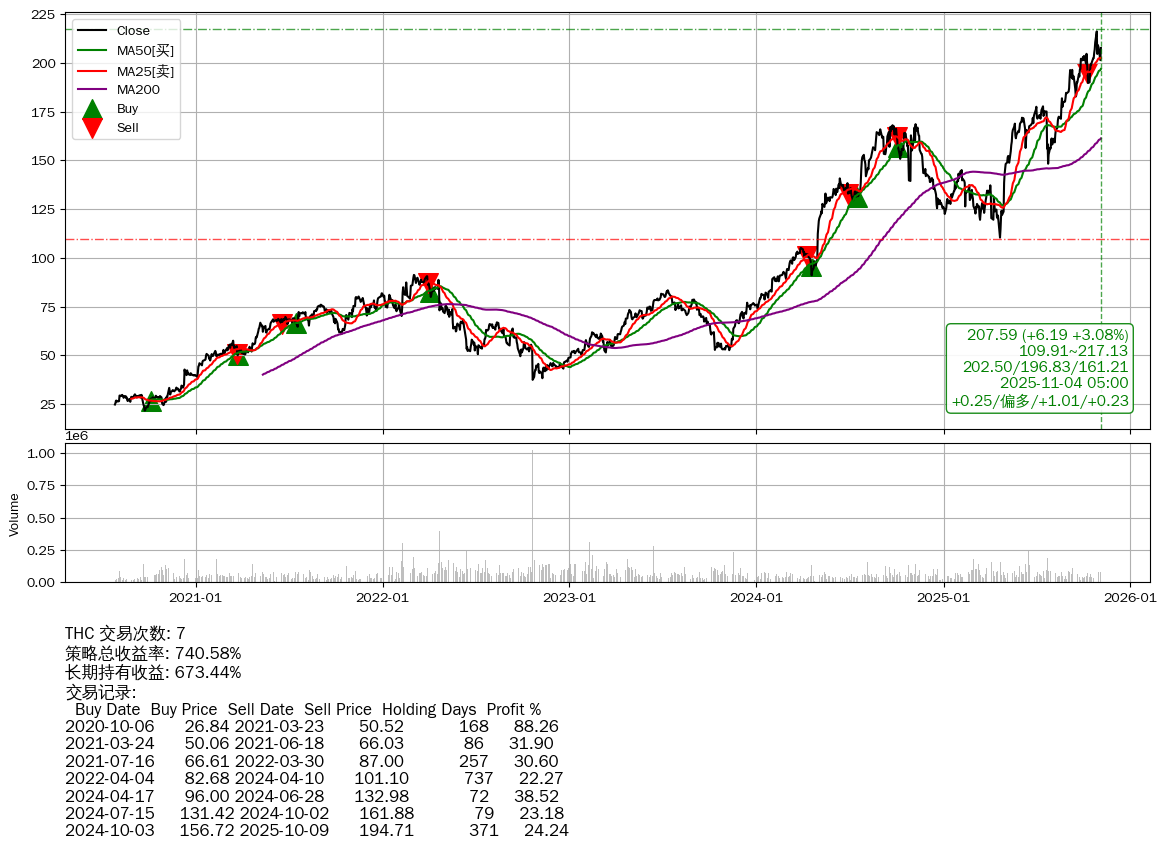Screen dimensions: 1167x849
Task: Select the red sell marker at early 2022 peak
Action: [429, 282]
